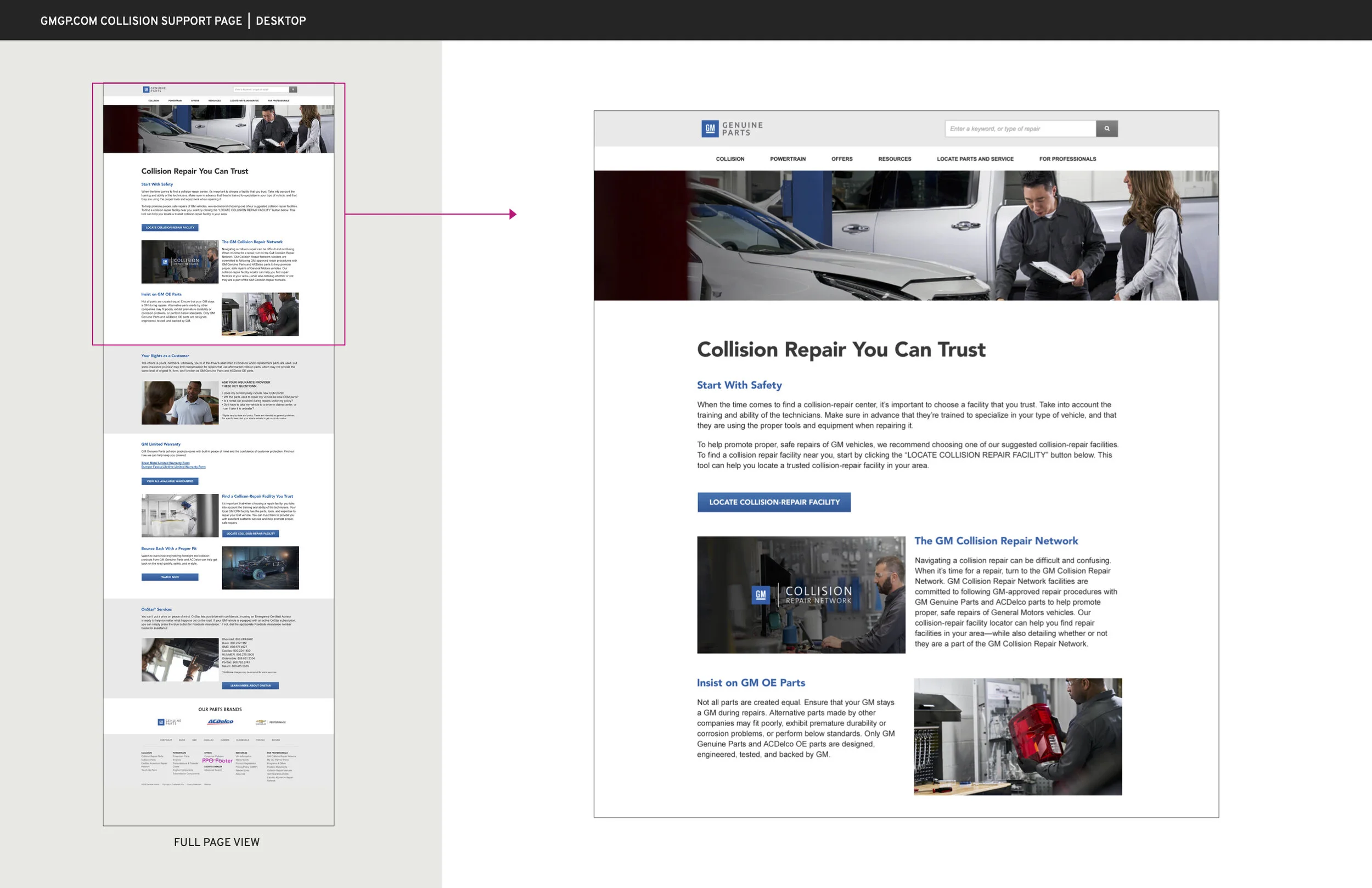Click the ACDelco brand logo
Image resolution: width=1372 pixels, height=888 pixels.
[x=220, y=721]
